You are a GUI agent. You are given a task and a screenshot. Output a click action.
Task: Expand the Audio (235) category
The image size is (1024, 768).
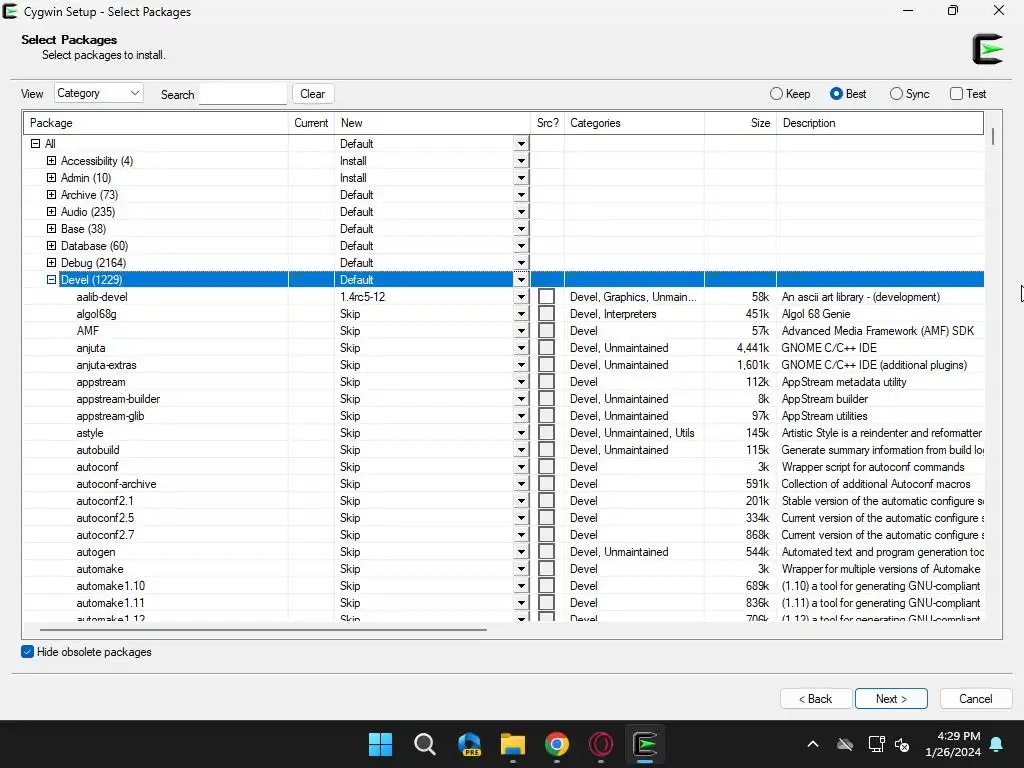click(52, 212)
